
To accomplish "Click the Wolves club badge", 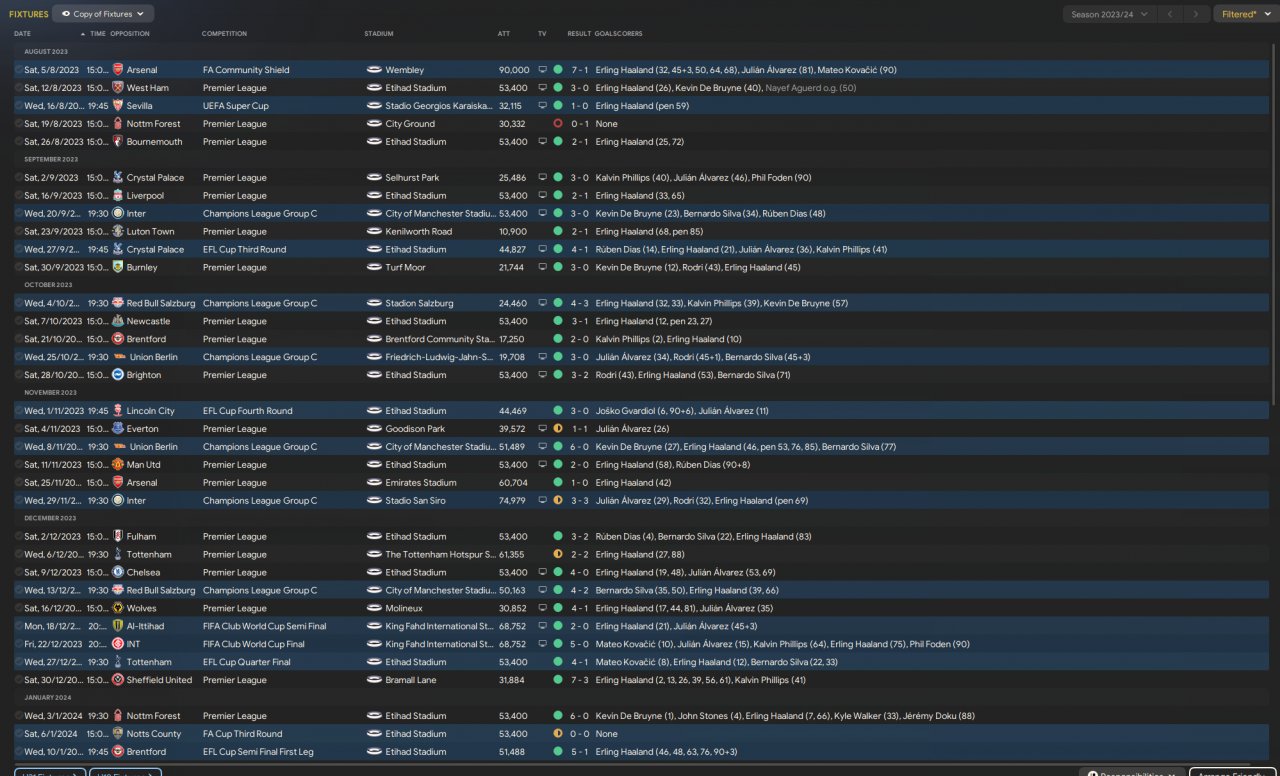I will [x=118, y=609].
